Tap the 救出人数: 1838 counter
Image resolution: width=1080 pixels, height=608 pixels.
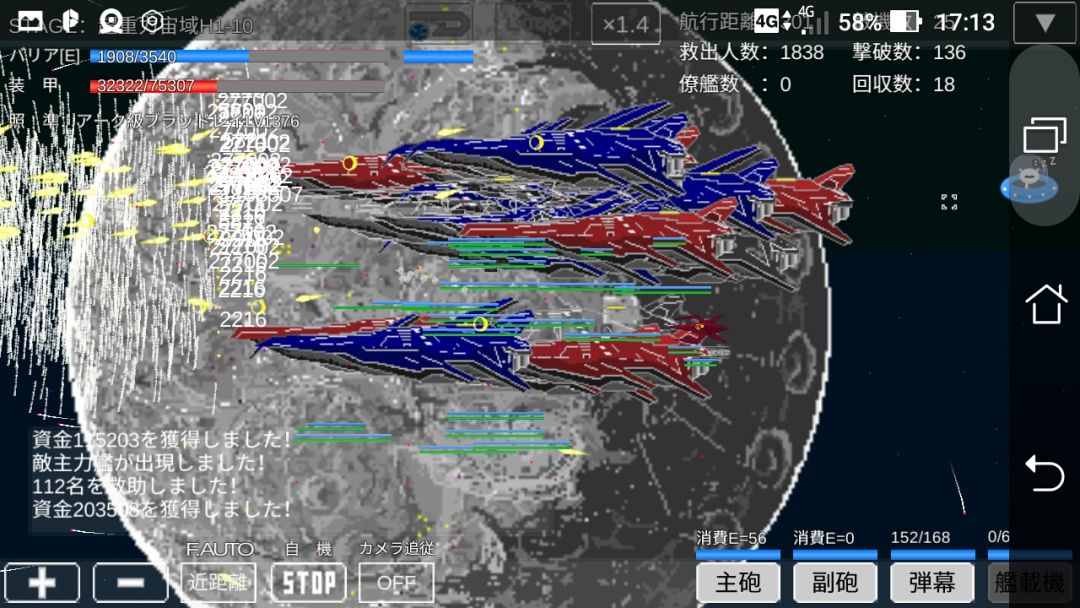751,52
